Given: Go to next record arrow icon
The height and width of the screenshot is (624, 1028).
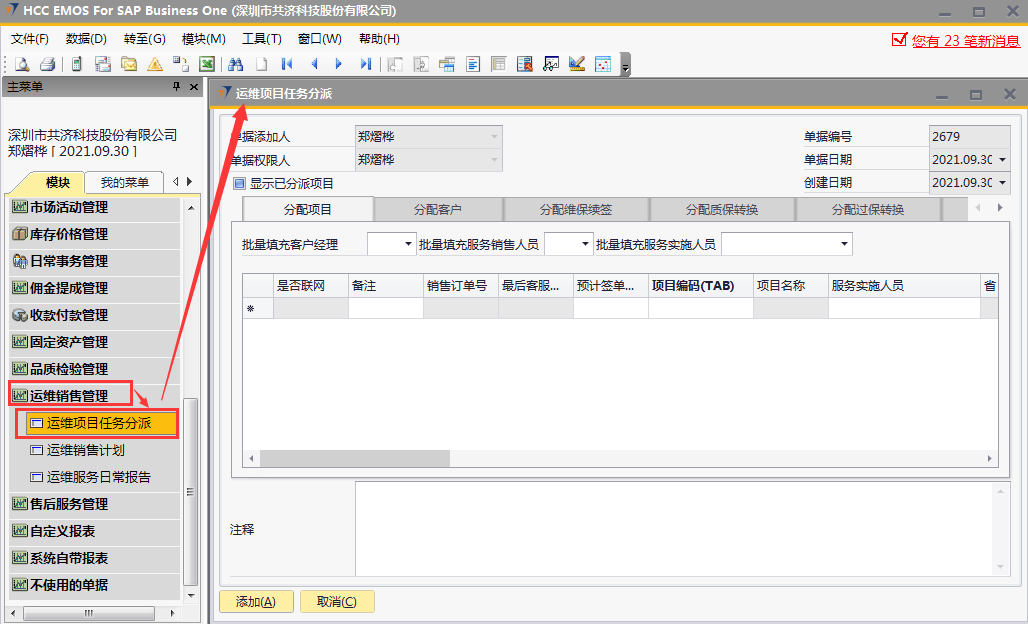Looking at the screenshot, I should (x=339, y=64).
